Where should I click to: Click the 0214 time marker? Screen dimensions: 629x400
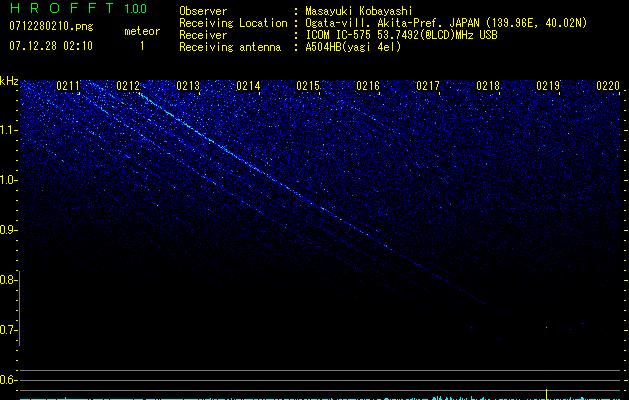[248, 86]
